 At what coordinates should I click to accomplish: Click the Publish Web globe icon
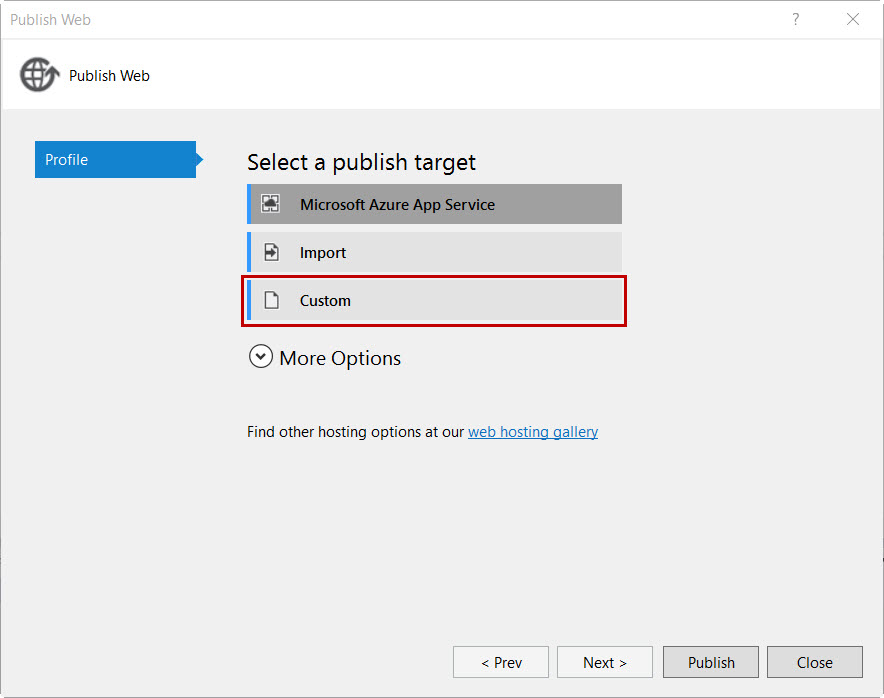[x=39, y=74]
